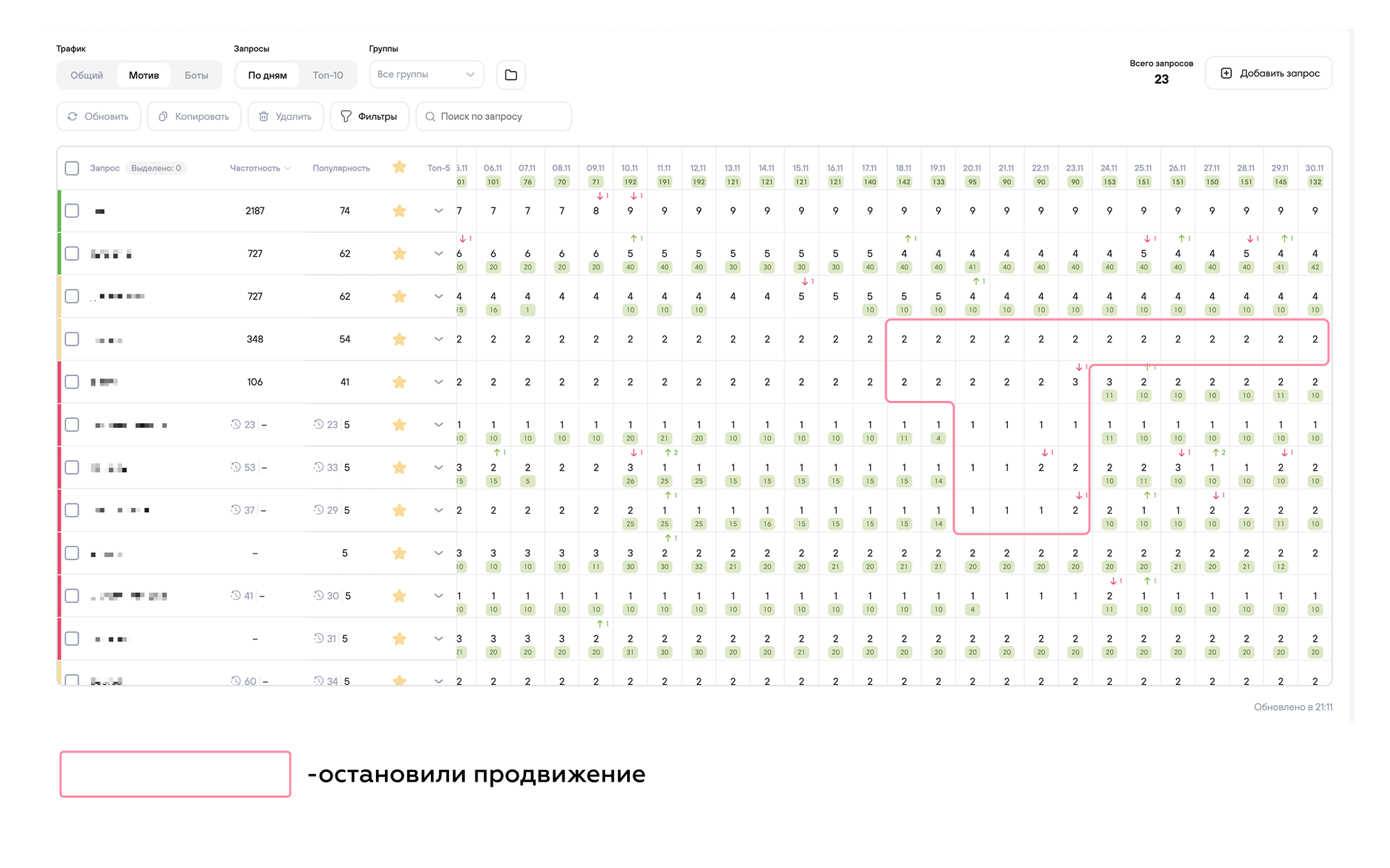Toggle favorite star for query with frequency 348

tap(399, 339)
